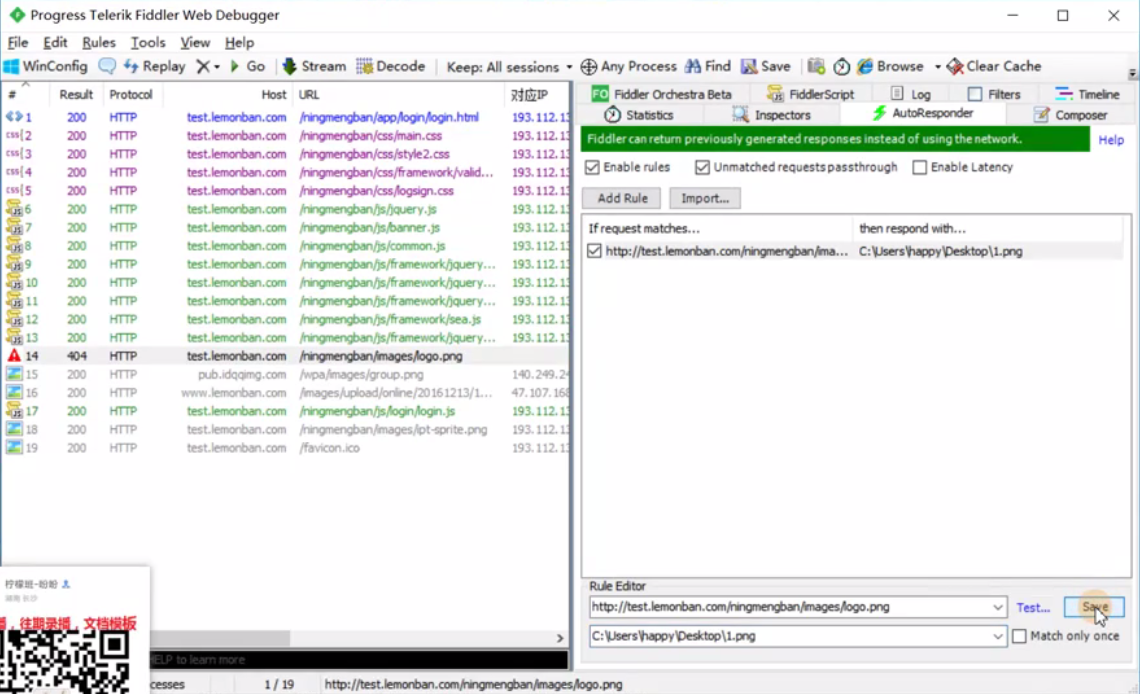
Task: Click the Fiddler app icon in the title bar
Action: coord(17,15)
